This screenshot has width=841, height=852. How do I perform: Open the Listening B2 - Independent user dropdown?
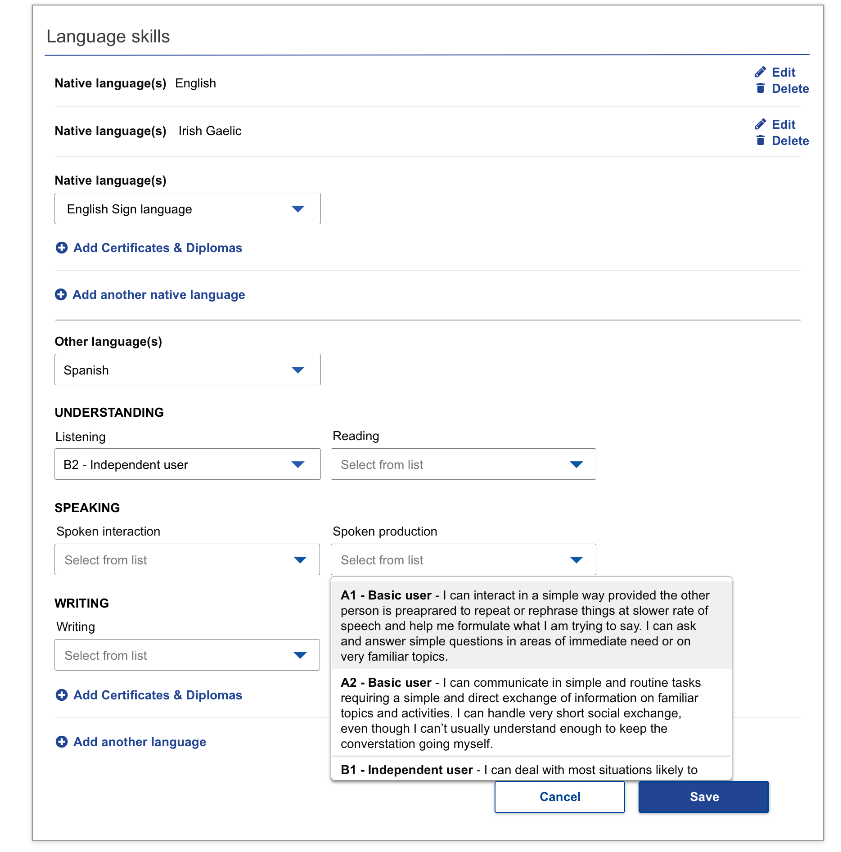click(x=187, y=464)
